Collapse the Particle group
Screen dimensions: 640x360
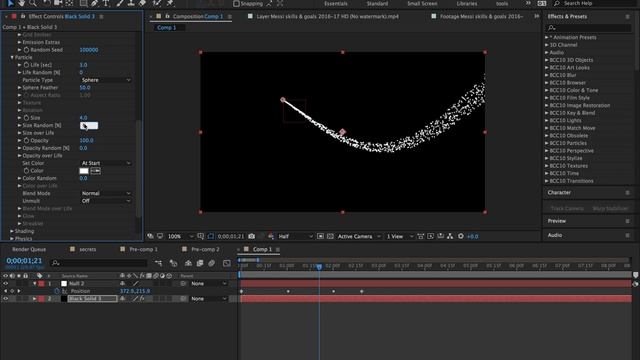(x=12, y=58)
